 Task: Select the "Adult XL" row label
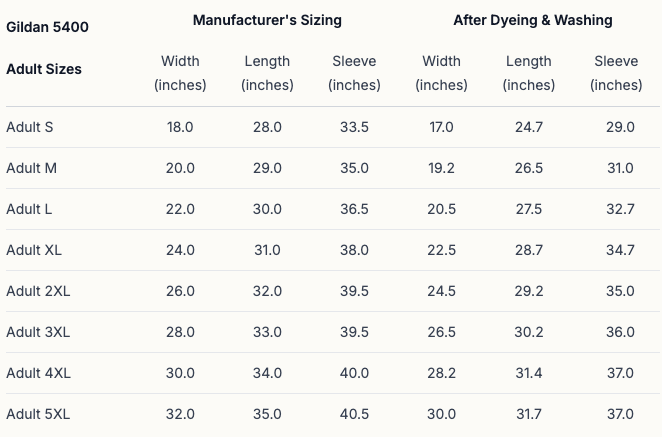pos(34,250)
